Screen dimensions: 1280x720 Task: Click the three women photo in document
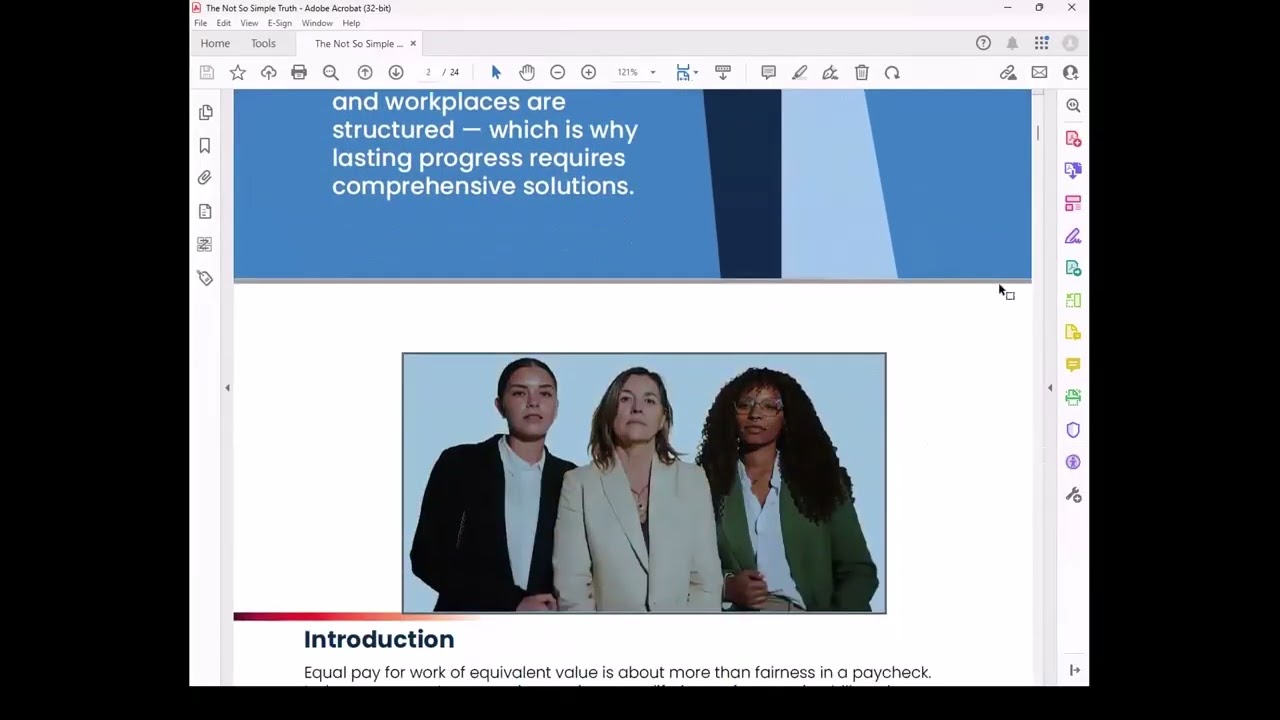644,483
